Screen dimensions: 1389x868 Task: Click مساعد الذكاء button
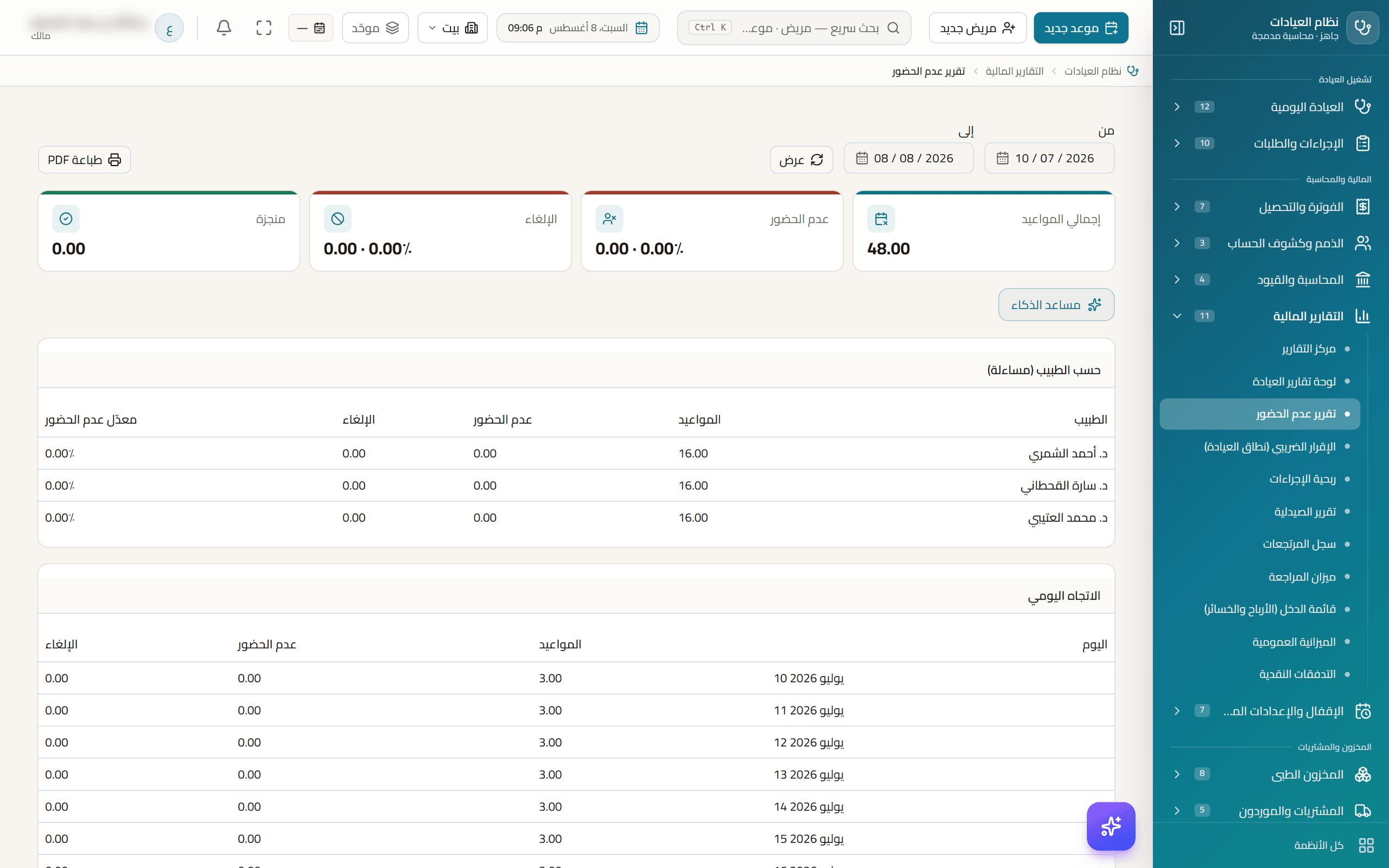pos(1056,305)
